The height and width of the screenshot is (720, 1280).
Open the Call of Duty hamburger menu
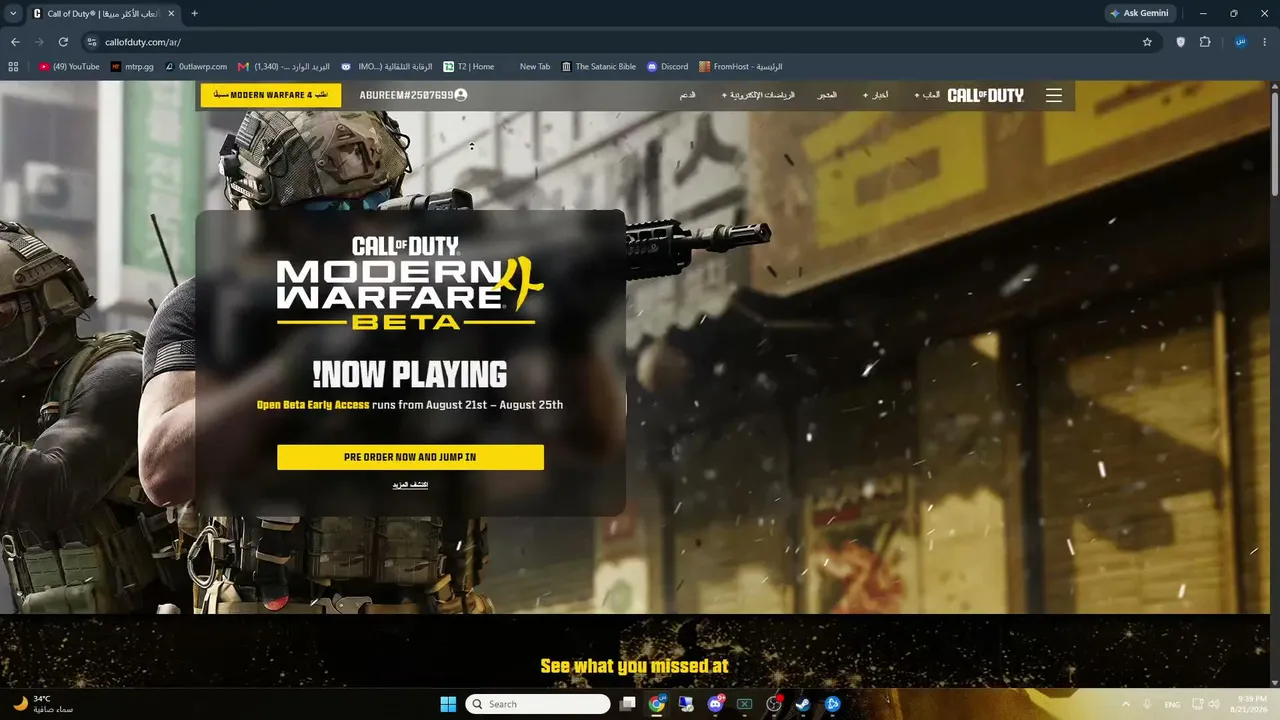click(1054, 95)
